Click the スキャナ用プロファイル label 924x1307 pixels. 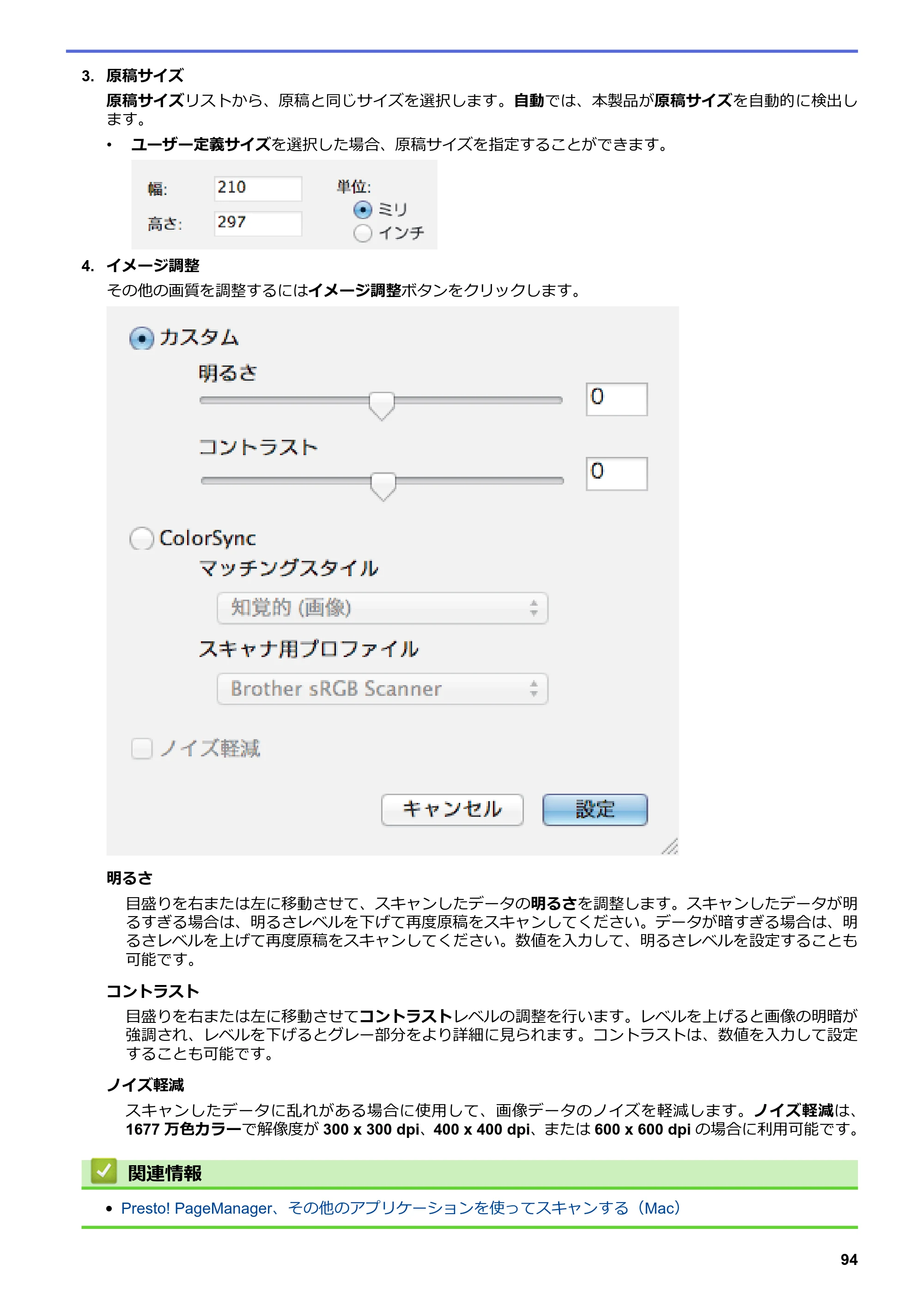tap(308, 649)
